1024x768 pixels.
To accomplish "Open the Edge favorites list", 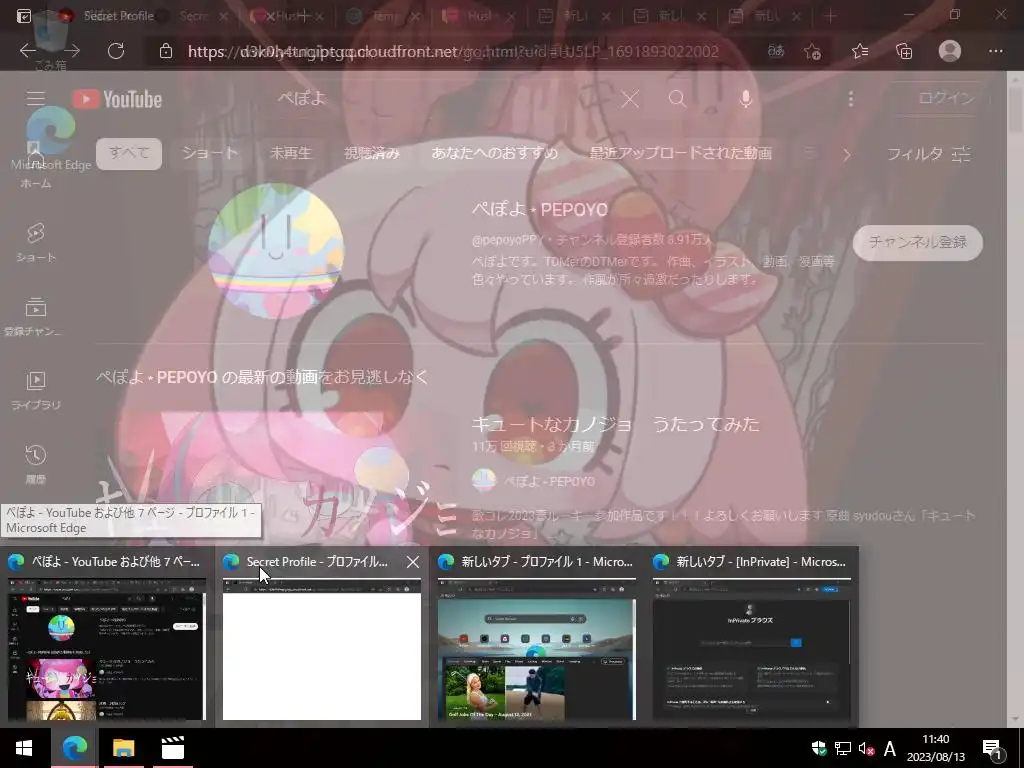I will coord(860,51).
